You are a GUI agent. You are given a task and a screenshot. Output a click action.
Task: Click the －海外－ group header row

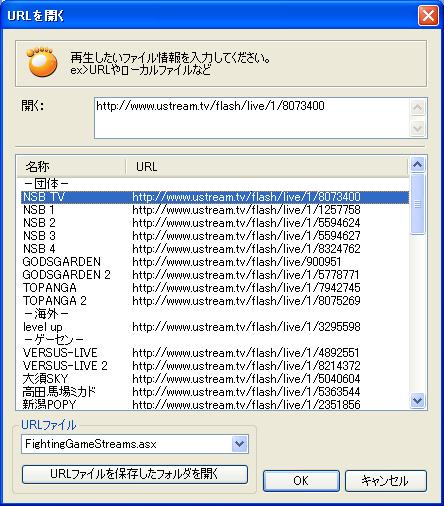click(215, 314)
